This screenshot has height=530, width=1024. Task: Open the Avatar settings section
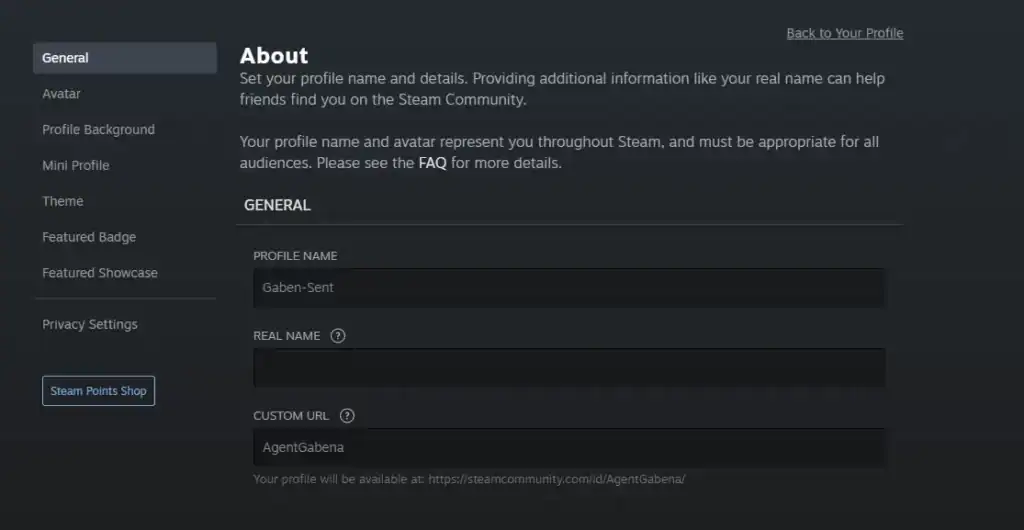pyautogui.click(x=62, y=94)
